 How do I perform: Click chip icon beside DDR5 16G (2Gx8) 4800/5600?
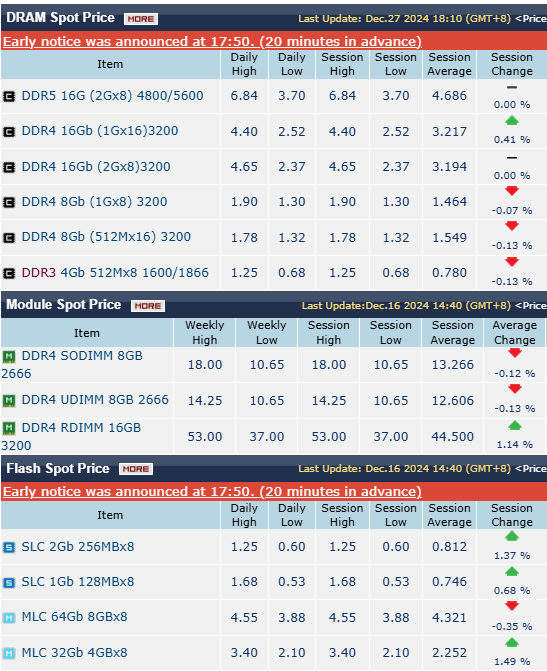[x=9, y=97]
